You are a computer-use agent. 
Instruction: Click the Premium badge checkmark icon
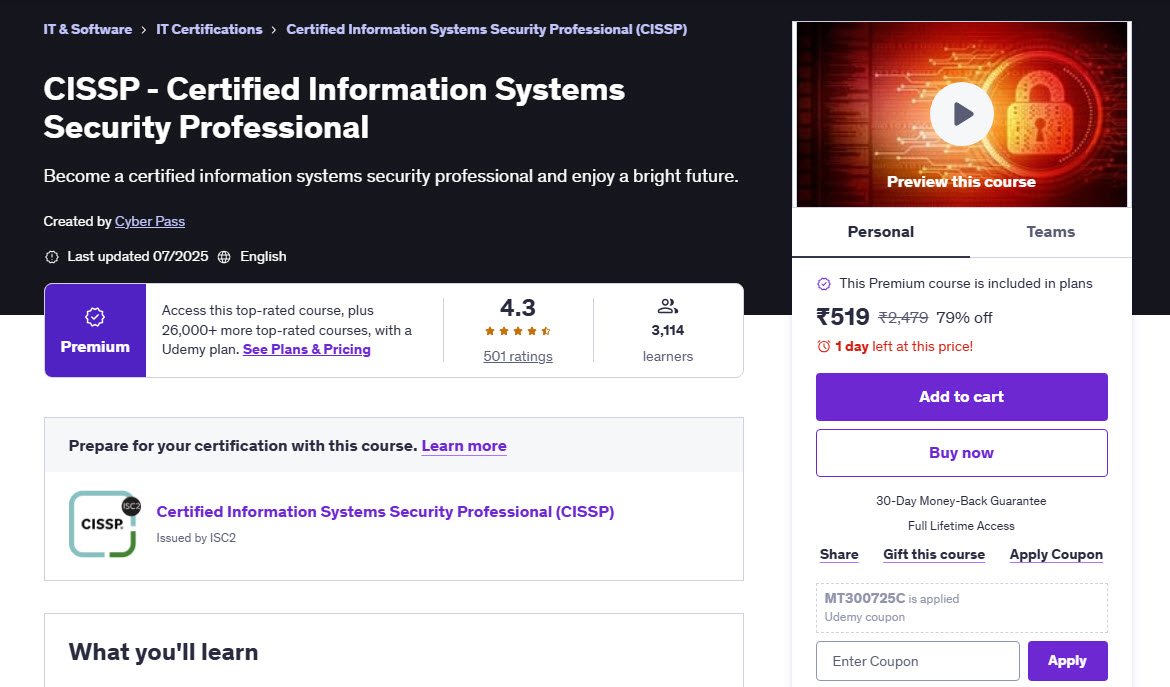coord(95,317)
